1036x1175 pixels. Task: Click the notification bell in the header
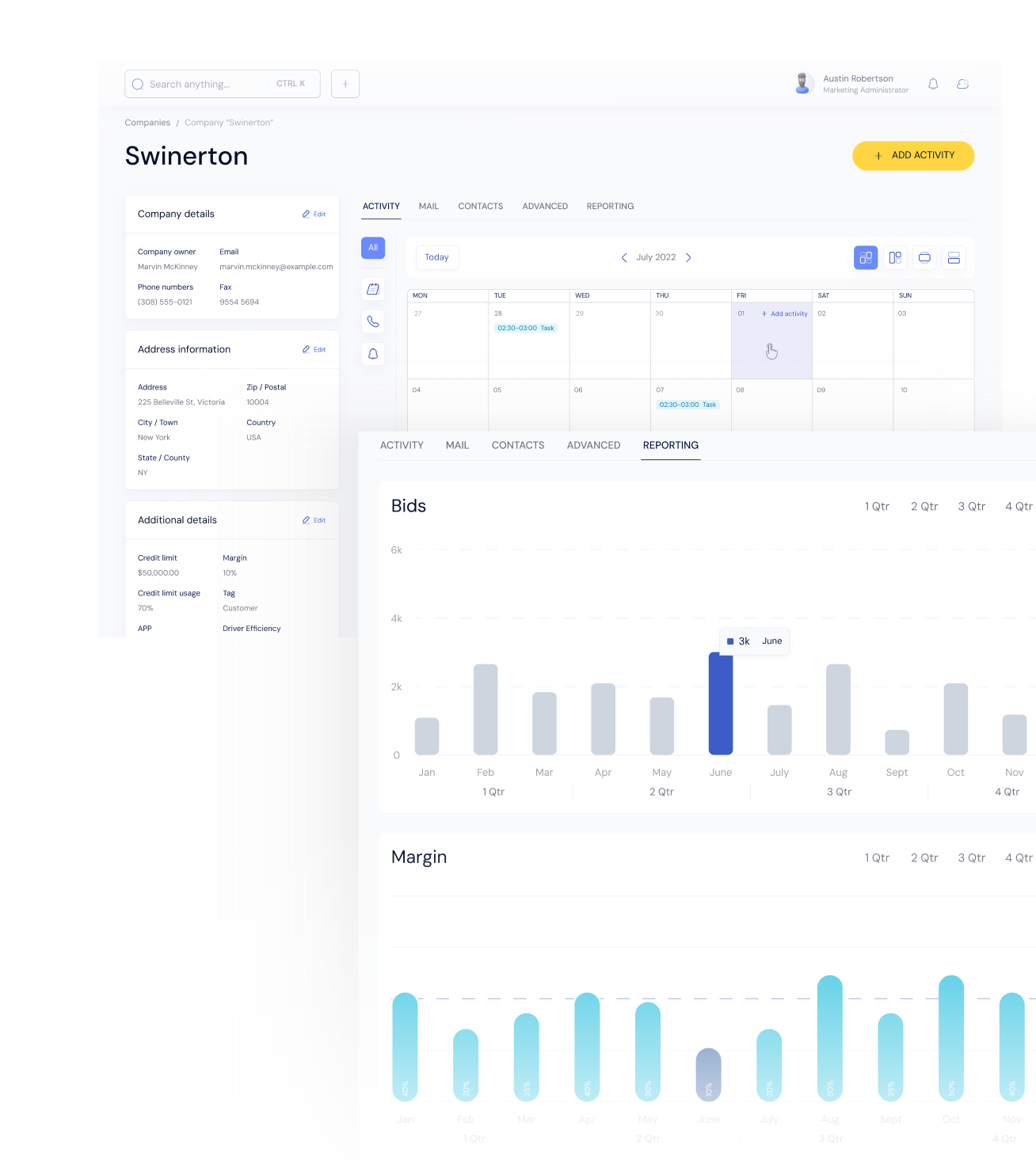pos(933,84)
